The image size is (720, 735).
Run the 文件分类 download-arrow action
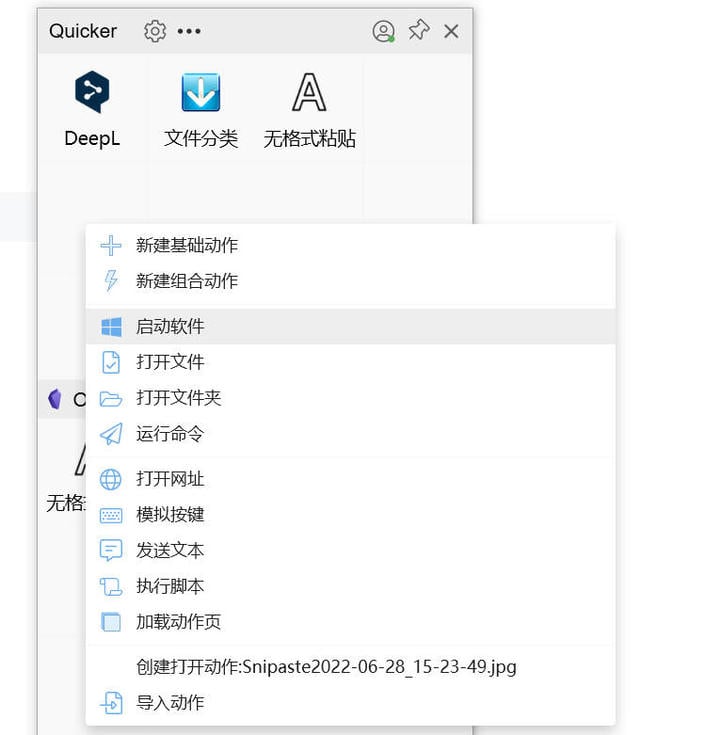click(x=201, y=92)
